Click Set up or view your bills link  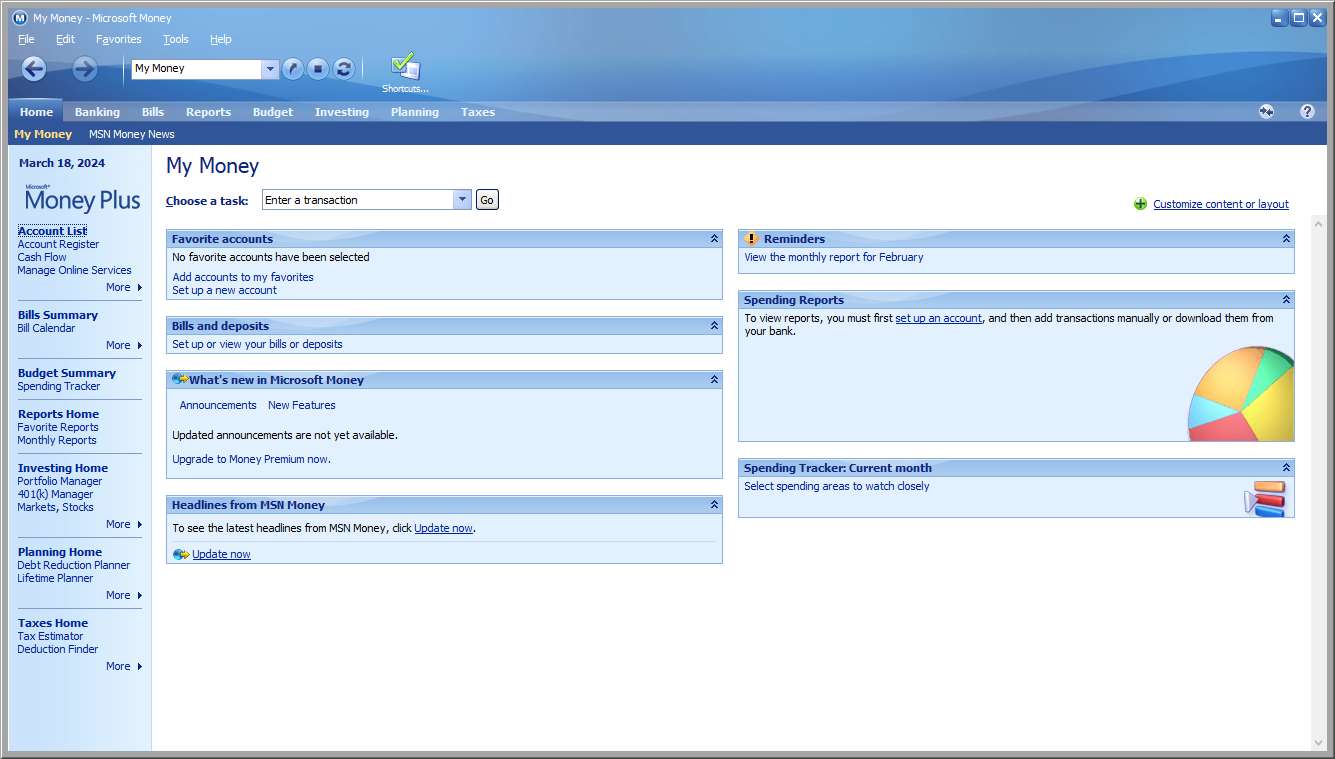[x=257, y=344]
